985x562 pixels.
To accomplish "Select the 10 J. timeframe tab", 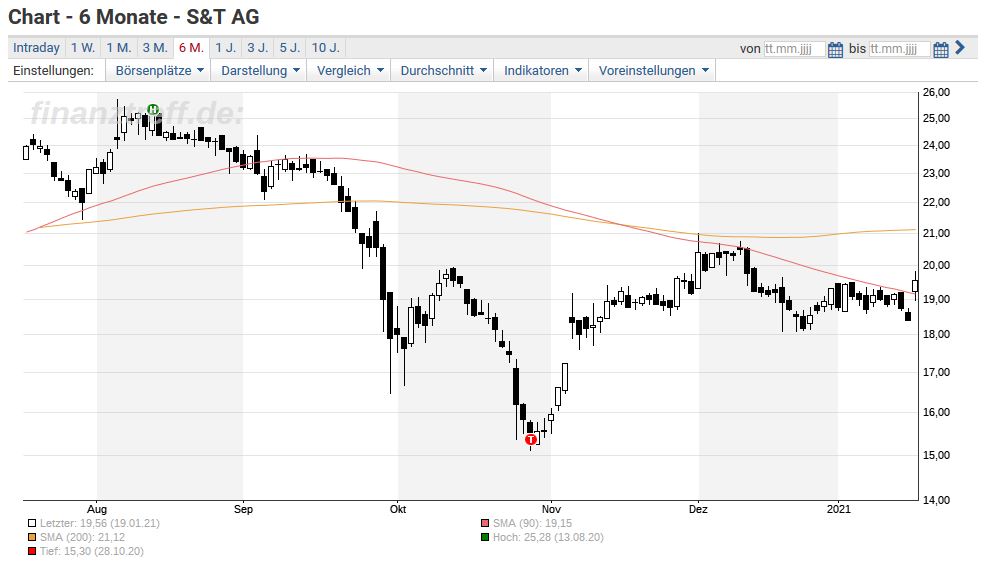I will [325, 48].
